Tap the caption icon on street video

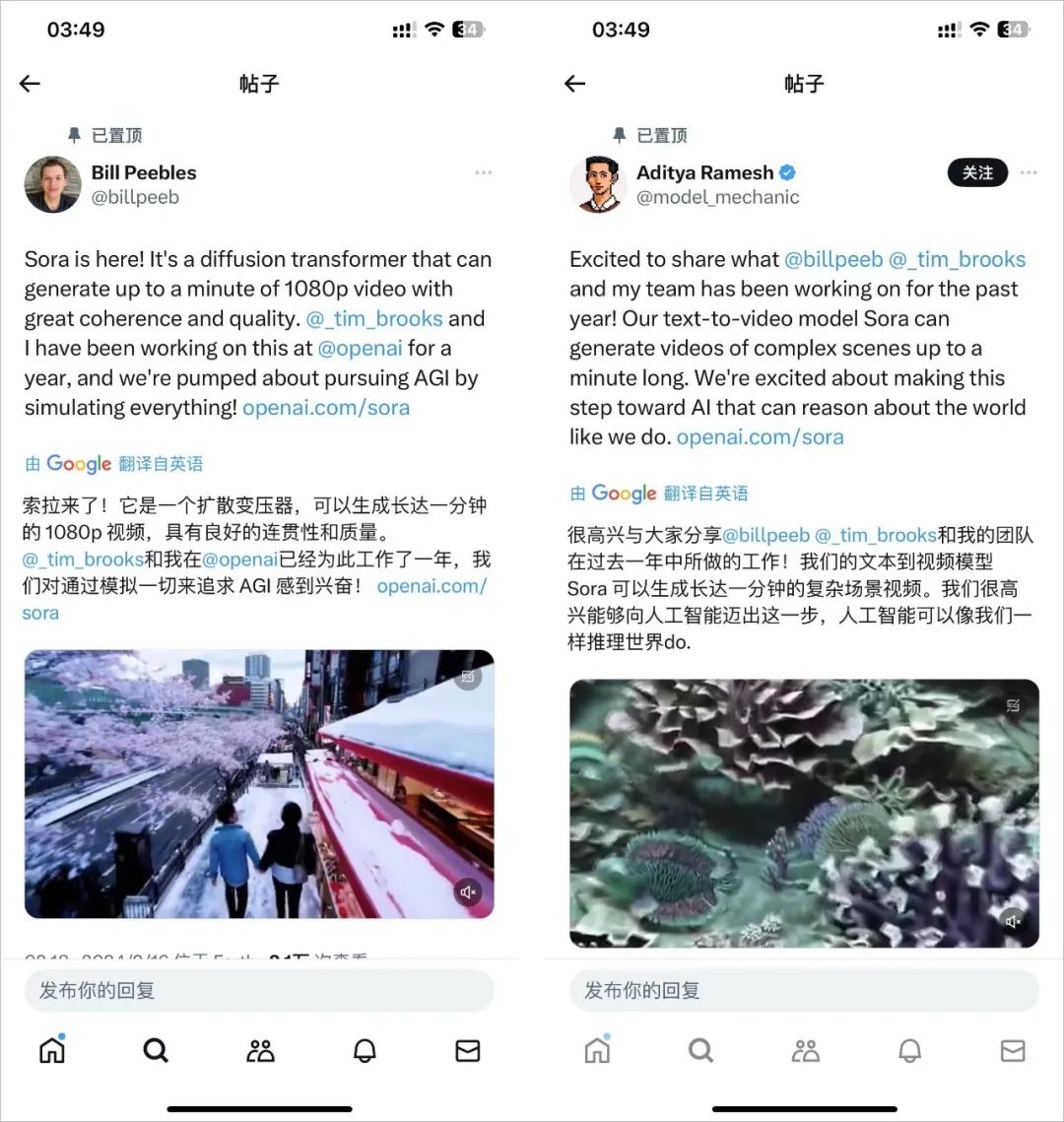468,677
